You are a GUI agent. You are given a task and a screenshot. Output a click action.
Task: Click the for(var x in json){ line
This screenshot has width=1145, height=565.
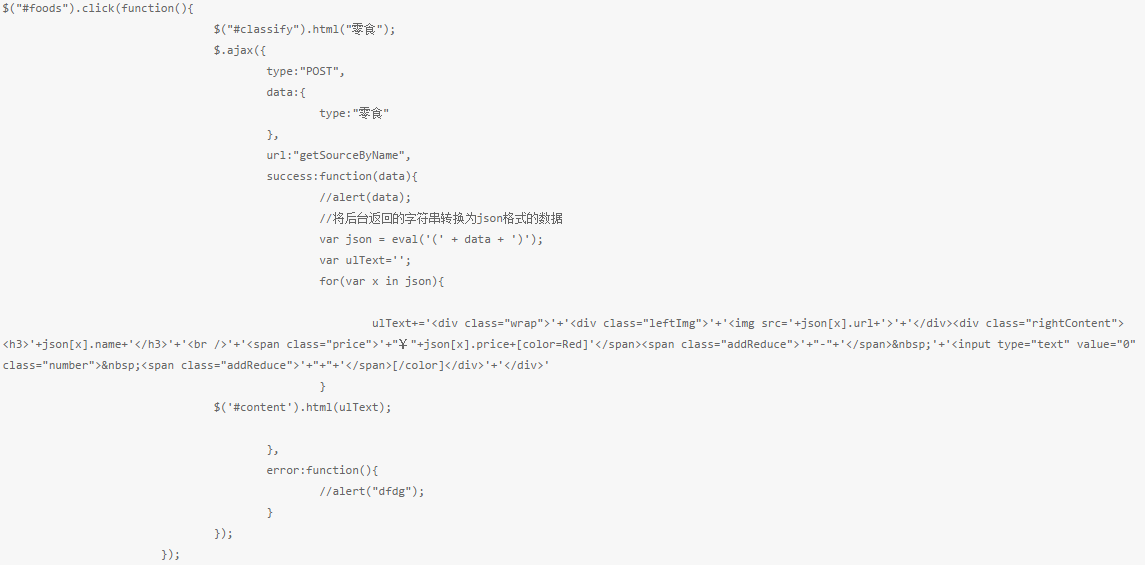click(x=381, y=281)
